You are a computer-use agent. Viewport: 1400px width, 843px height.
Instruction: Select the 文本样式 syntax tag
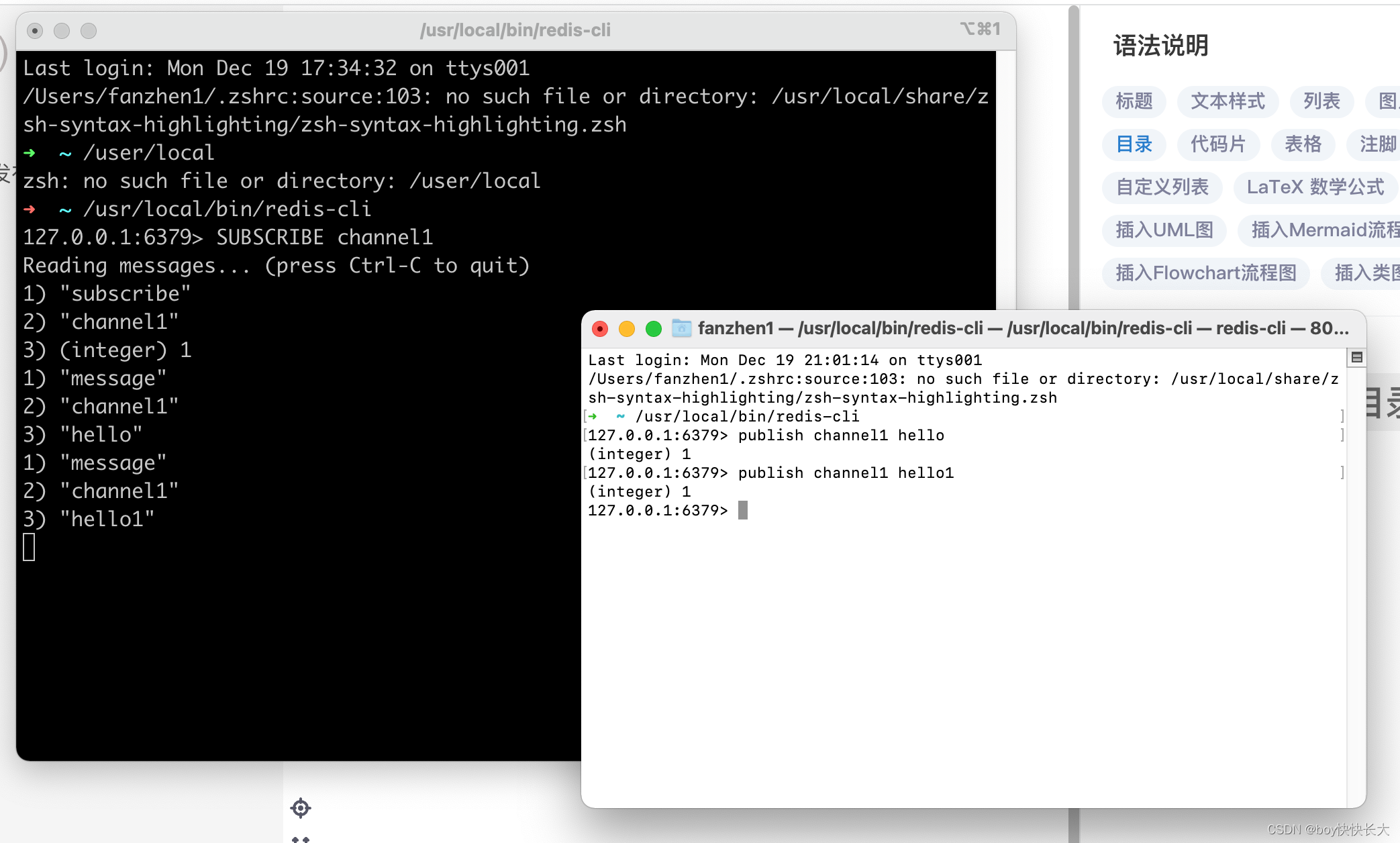coord(1228,101)
